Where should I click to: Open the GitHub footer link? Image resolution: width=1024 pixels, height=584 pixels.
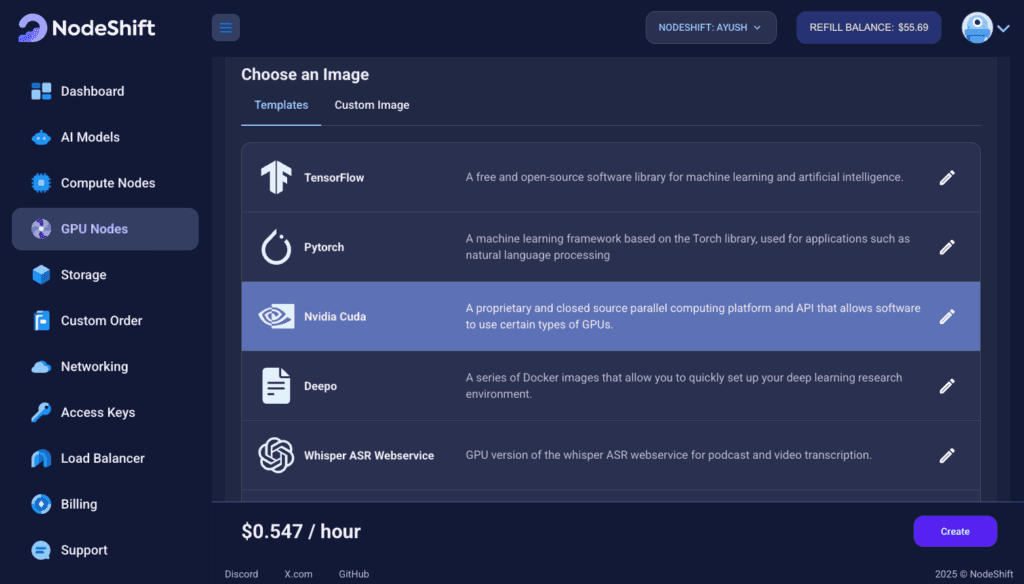coord(353,574)
